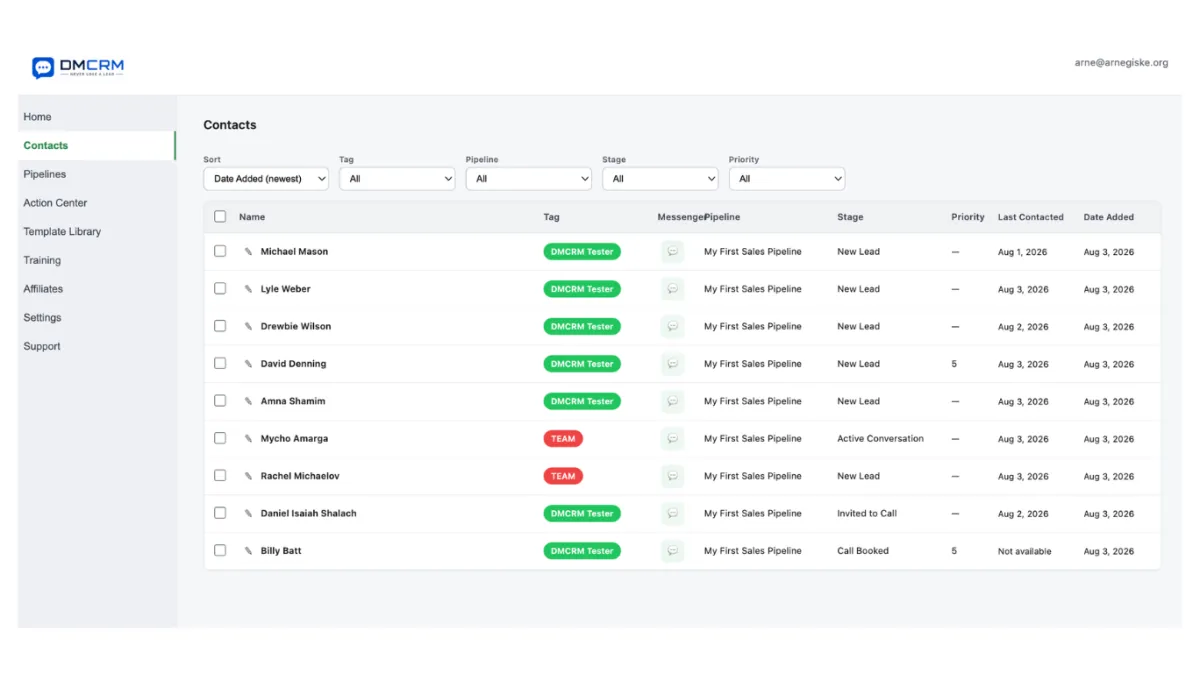Edit pencil icon for Billy Batt
Screen dimensions: 1200x673
pyautogui.click(x=249, y=551)
